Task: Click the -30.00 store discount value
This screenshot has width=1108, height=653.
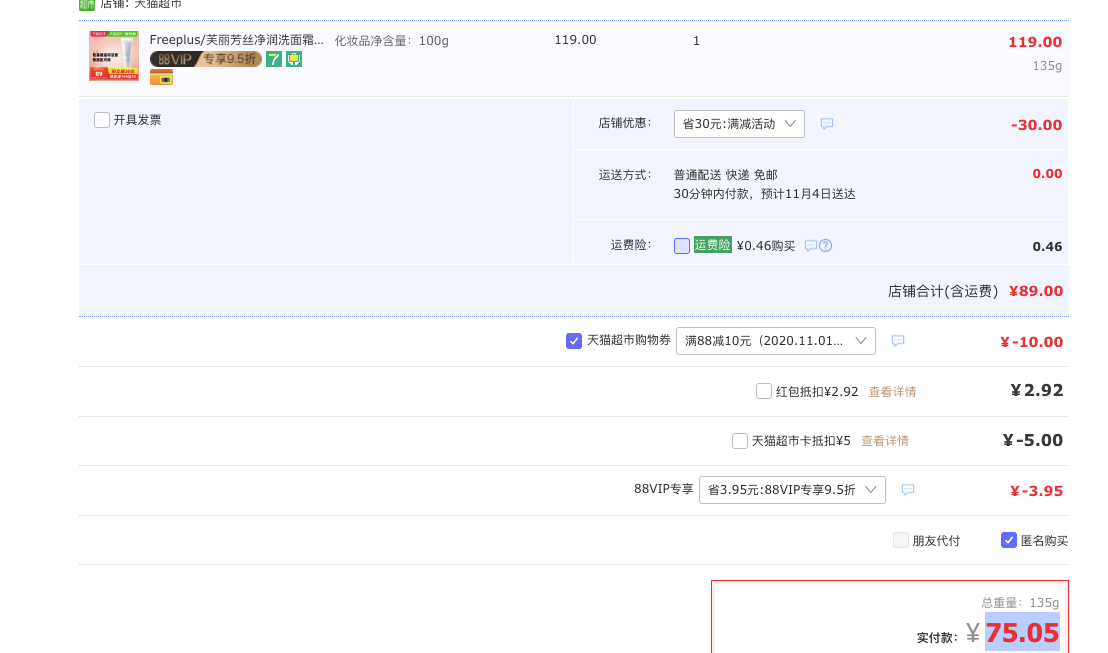Action: click(x=1036, y=125)
